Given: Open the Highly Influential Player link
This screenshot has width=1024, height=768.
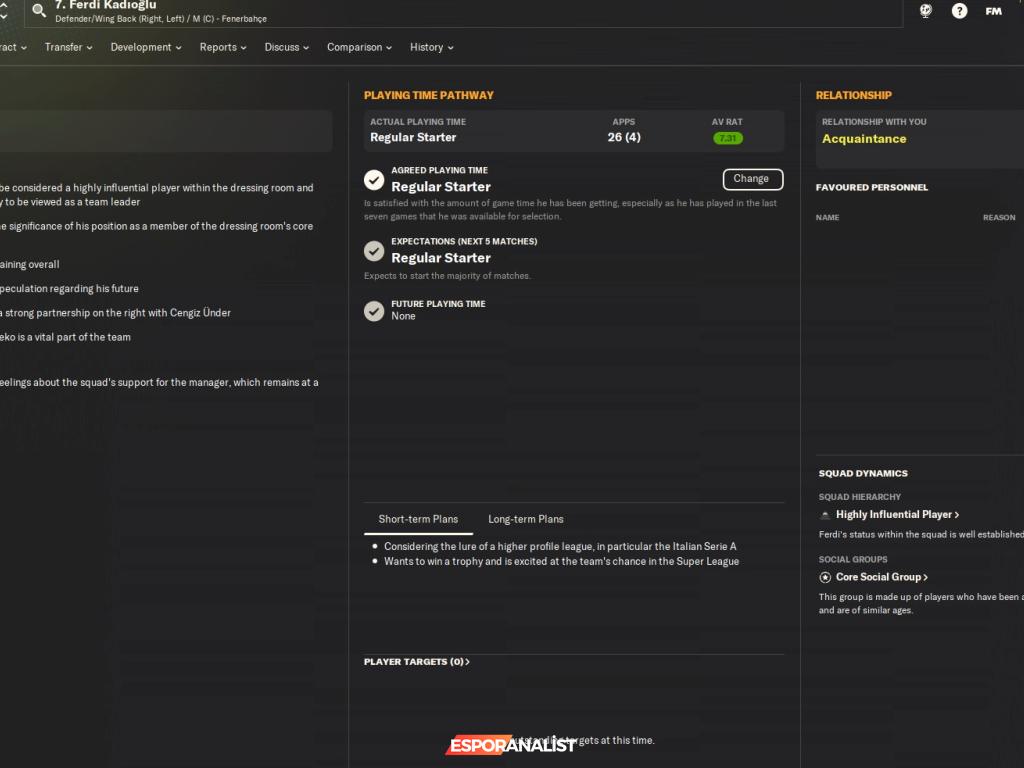Looking at the screenshot, I should 897,515.
